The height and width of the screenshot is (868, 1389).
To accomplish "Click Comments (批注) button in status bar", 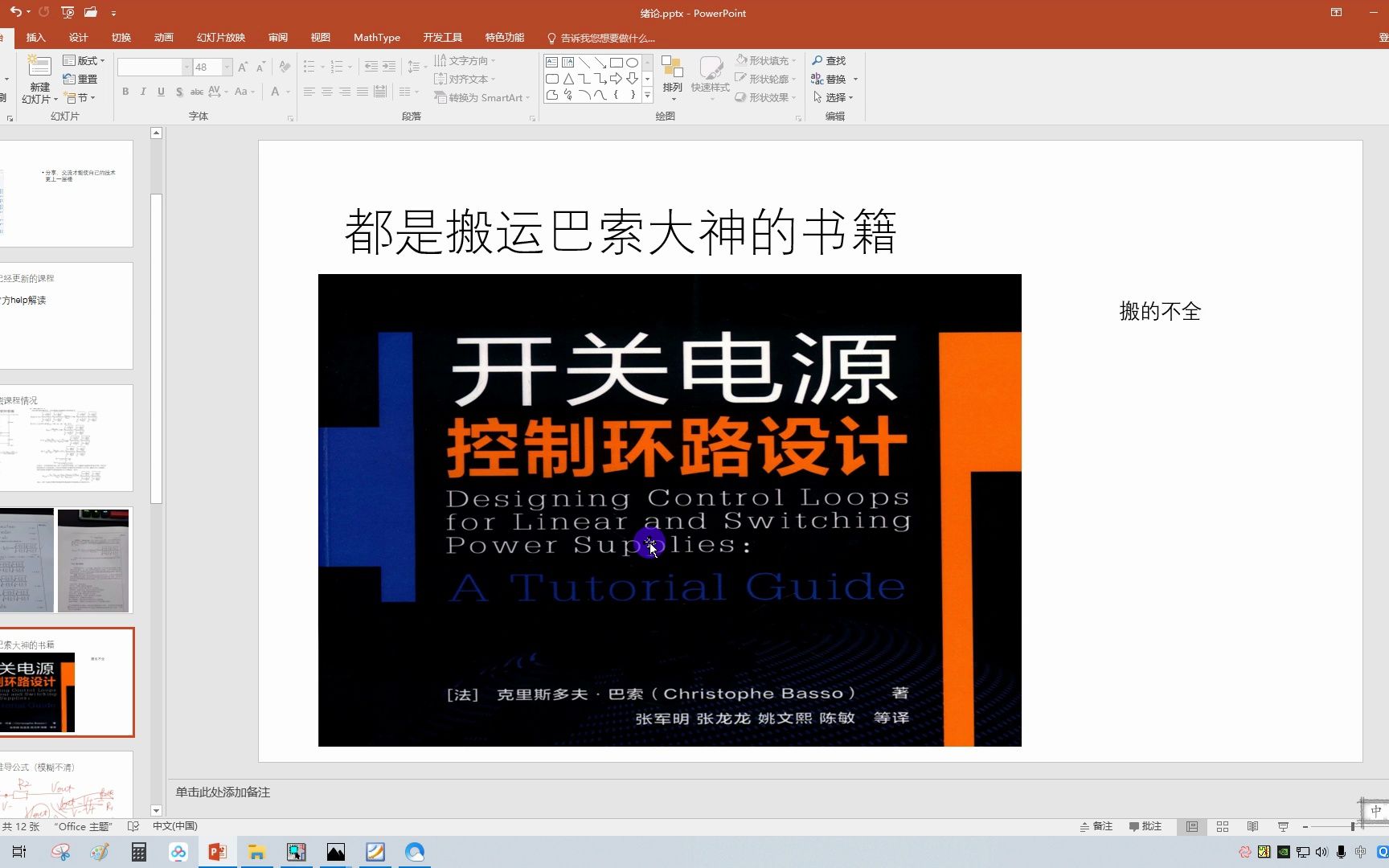I will click(x=1145, y=826).
